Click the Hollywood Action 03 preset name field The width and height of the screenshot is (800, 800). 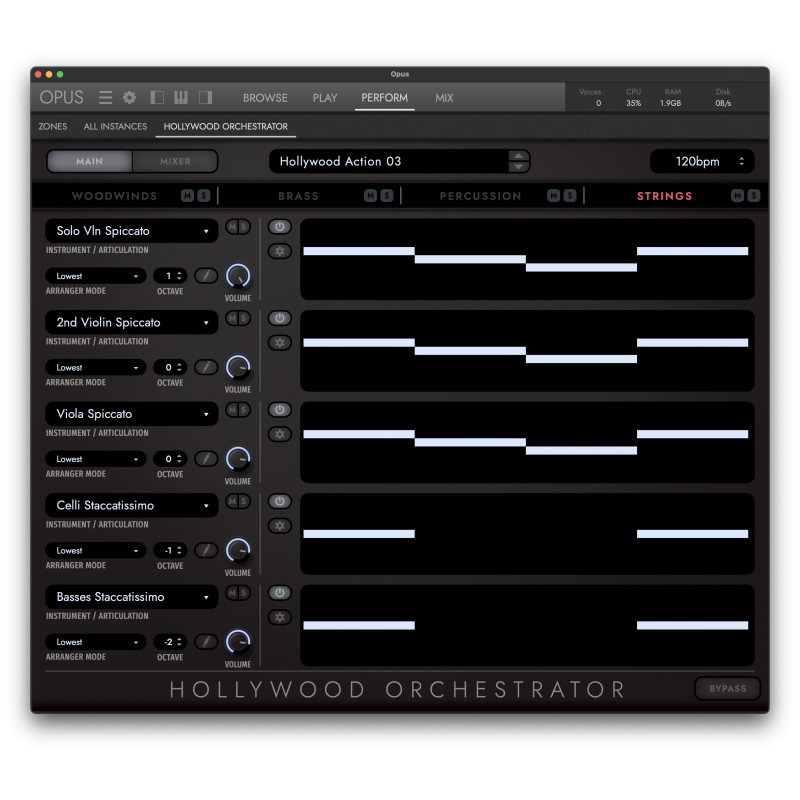tap(390, 162)
